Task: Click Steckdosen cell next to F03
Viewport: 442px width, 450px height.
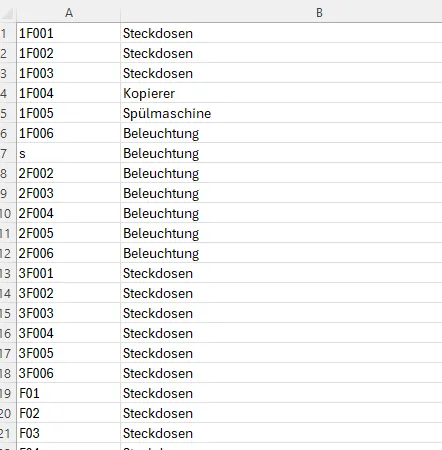Action: click(x=281, y=433)
